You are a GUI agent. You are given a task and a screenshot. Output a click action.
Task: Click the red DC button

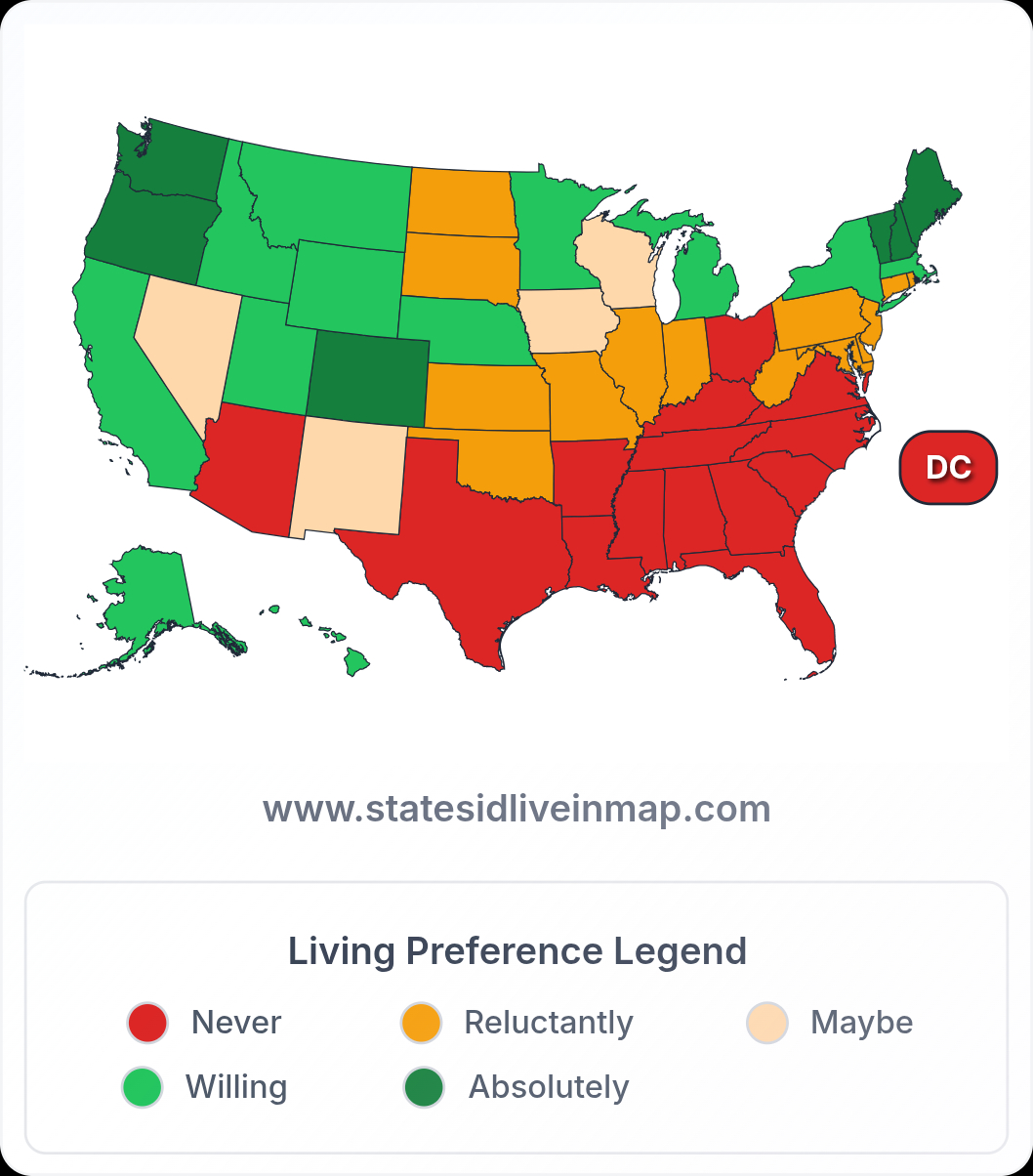(948, 468)
